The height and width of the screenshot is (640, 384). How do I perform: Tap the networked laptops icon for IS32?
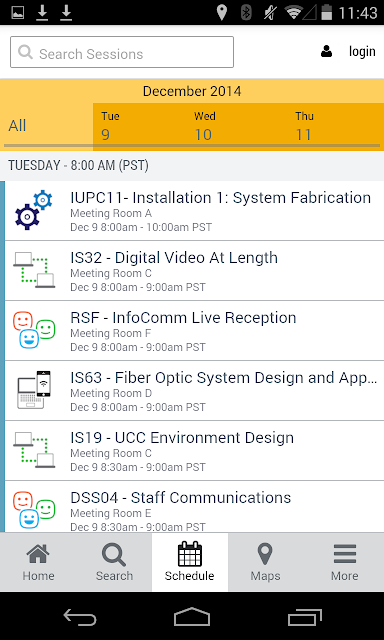tap(34, 270)
